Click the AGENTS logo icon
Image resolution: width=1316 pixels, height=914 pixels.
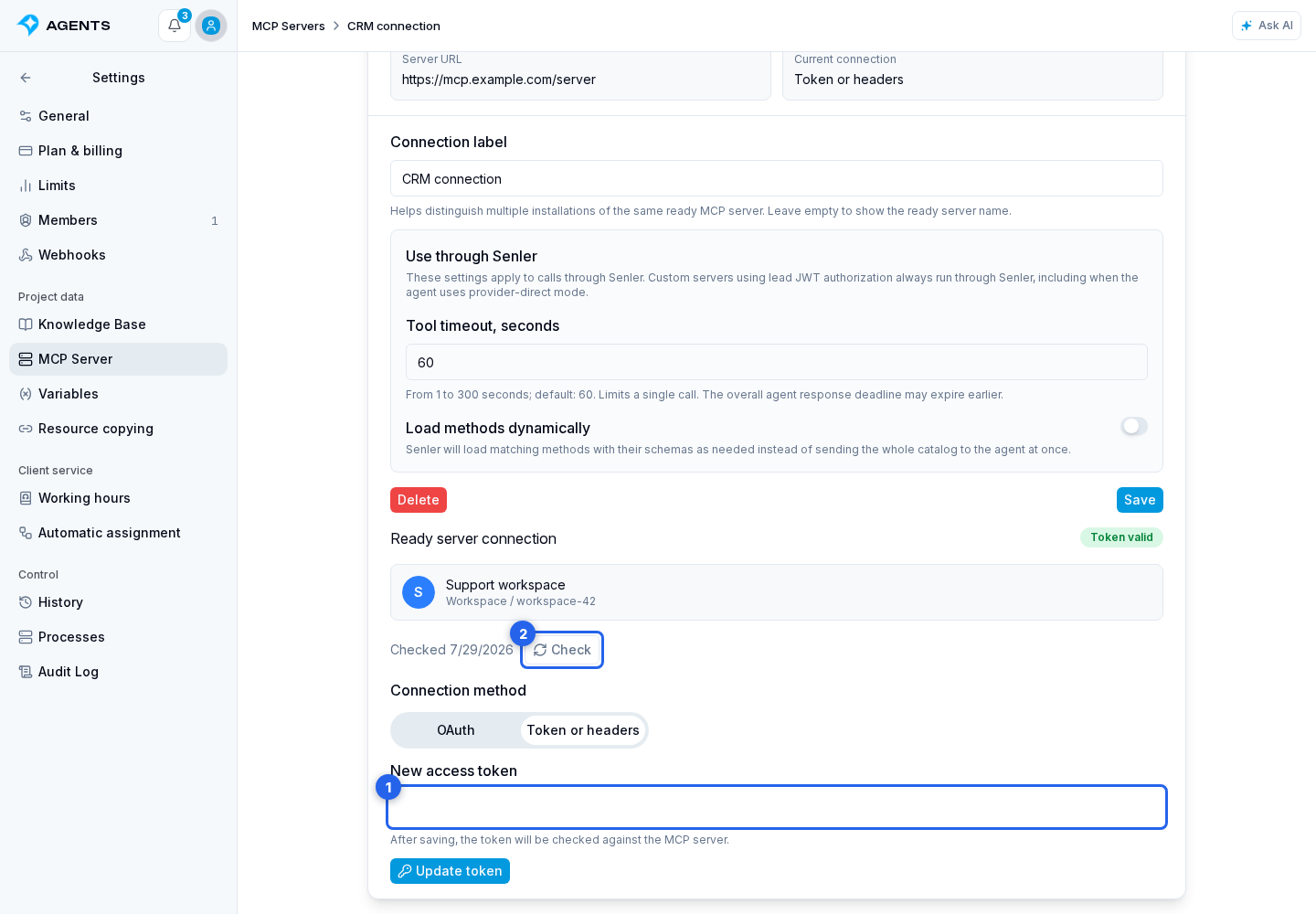pos(28,26)
